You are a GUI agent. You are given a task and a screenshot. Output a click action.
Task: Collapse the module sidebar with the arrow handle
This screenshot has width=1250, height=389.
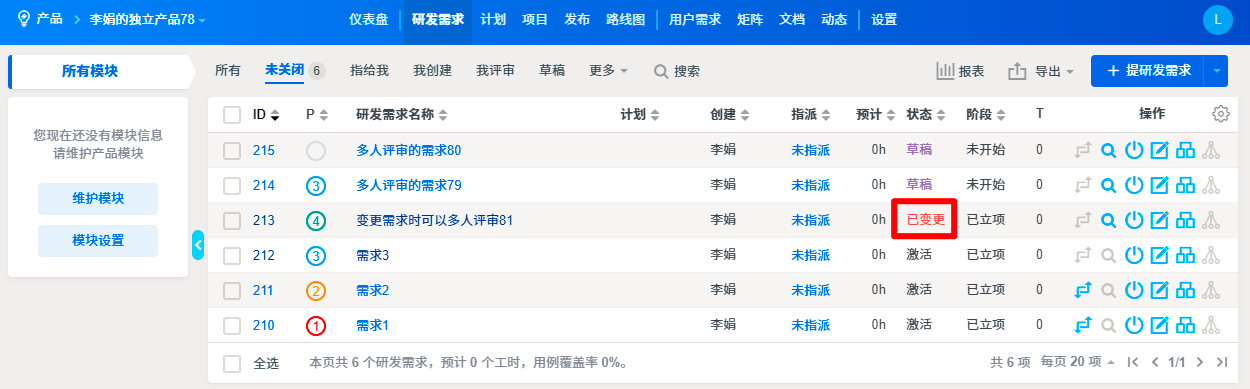pyautogui.click(x=198, y=244)
